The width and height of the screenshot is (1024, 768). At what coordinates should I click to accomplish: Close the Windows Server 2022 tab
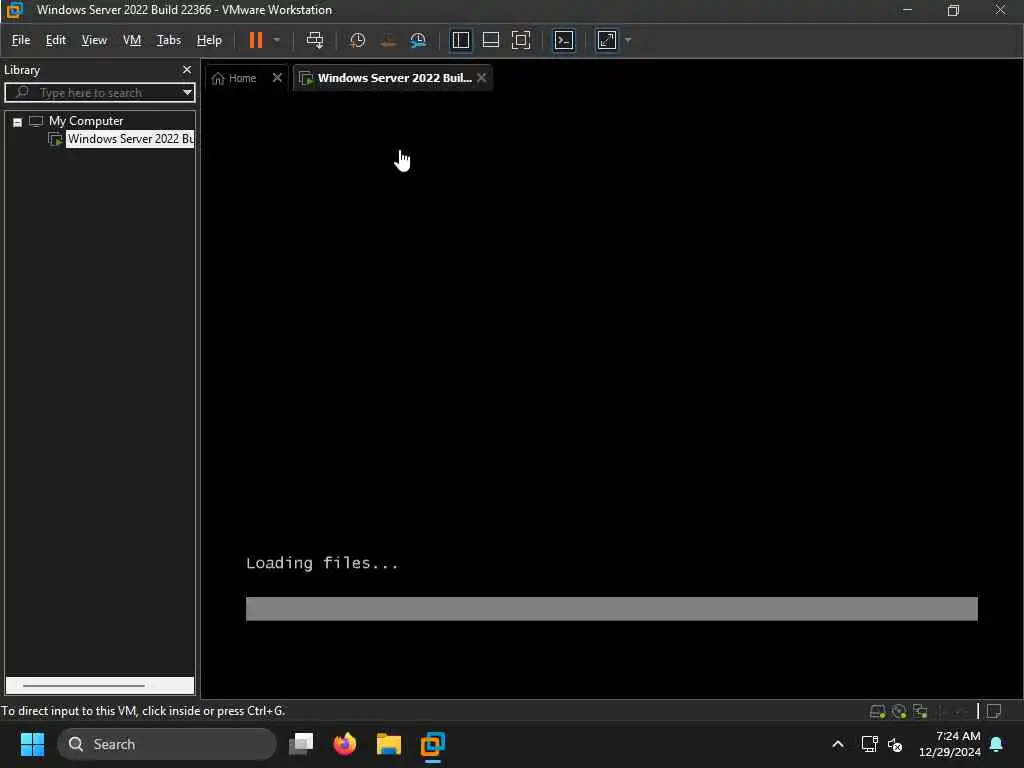pos(481,78)
